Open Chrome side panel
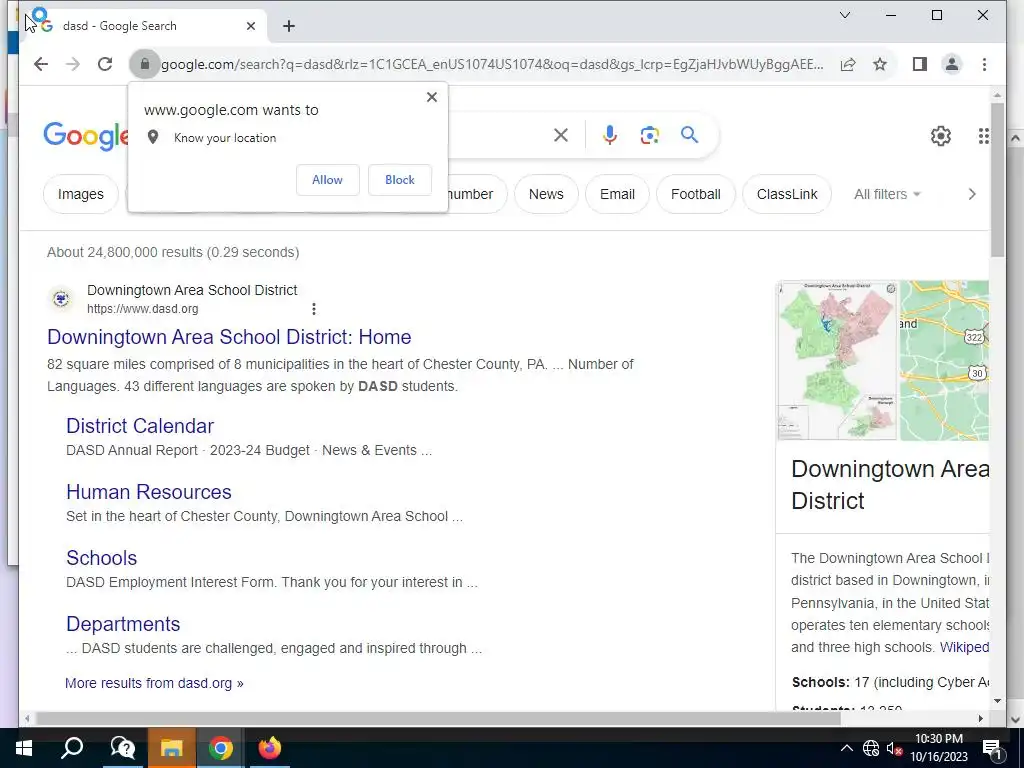The image size is (1024, 768). coord(920,64)
